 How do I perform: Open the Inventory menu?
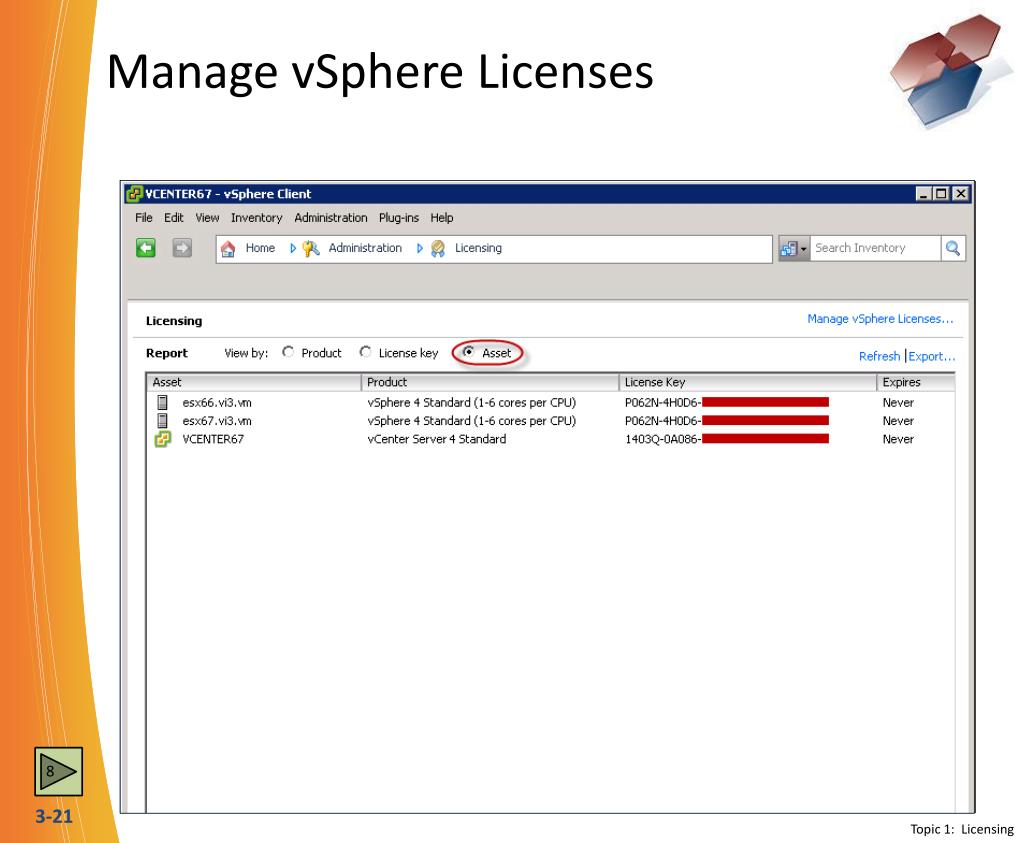point(257,217)
